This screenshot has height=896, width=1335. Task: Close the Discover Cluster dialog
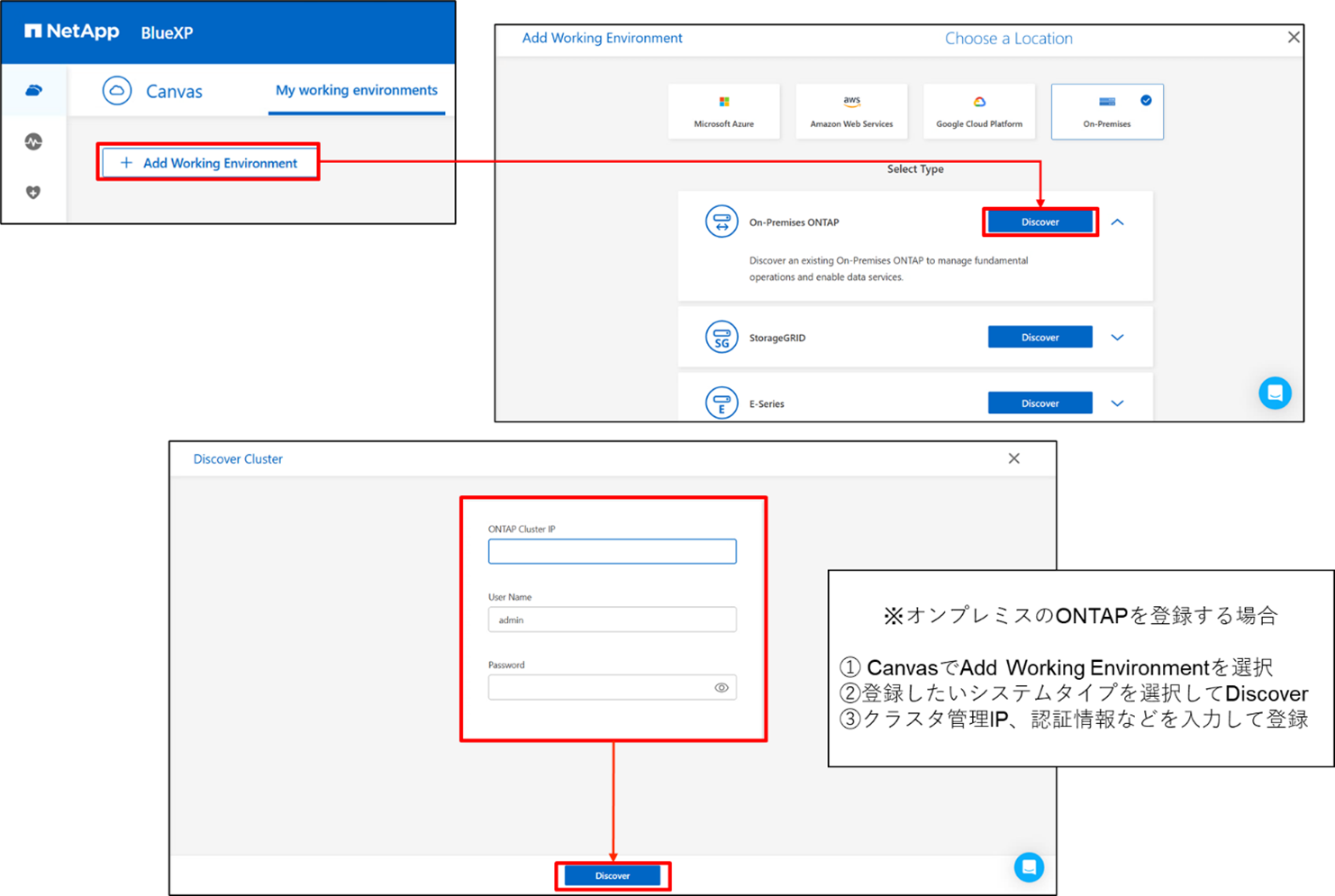(x=1014, y=458)
